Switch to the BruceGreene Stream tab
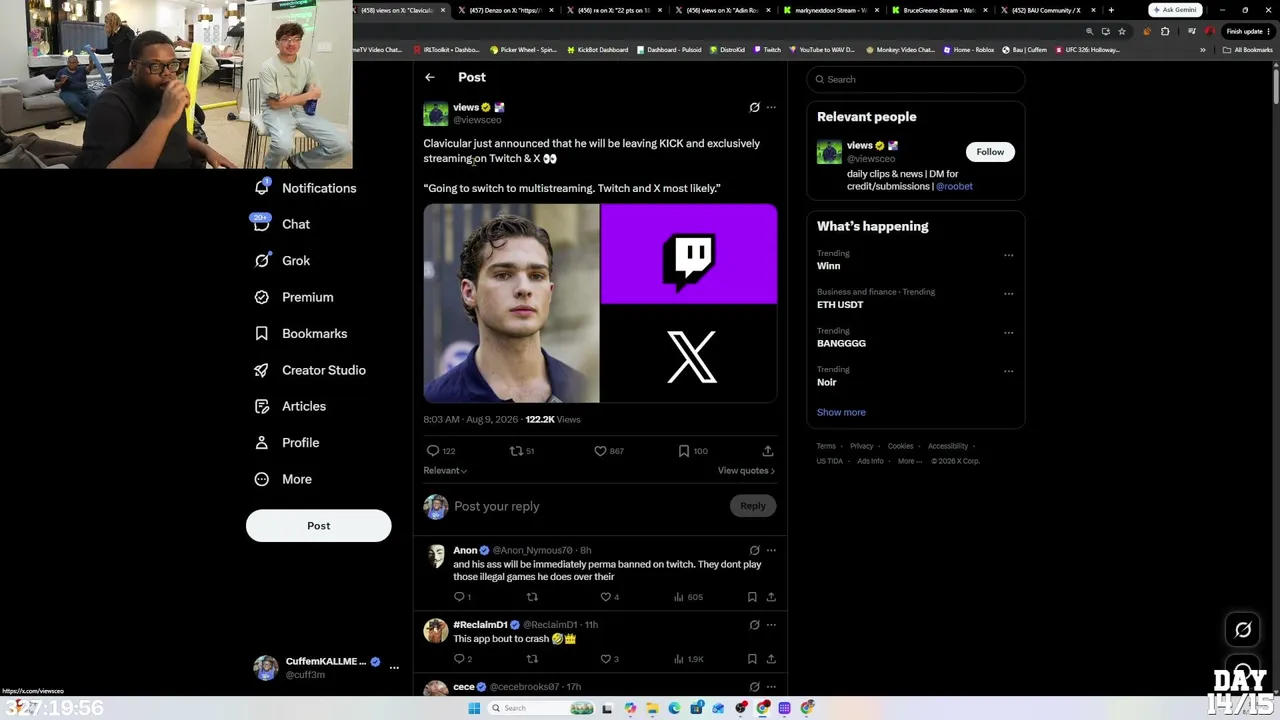 coord(939,10)
